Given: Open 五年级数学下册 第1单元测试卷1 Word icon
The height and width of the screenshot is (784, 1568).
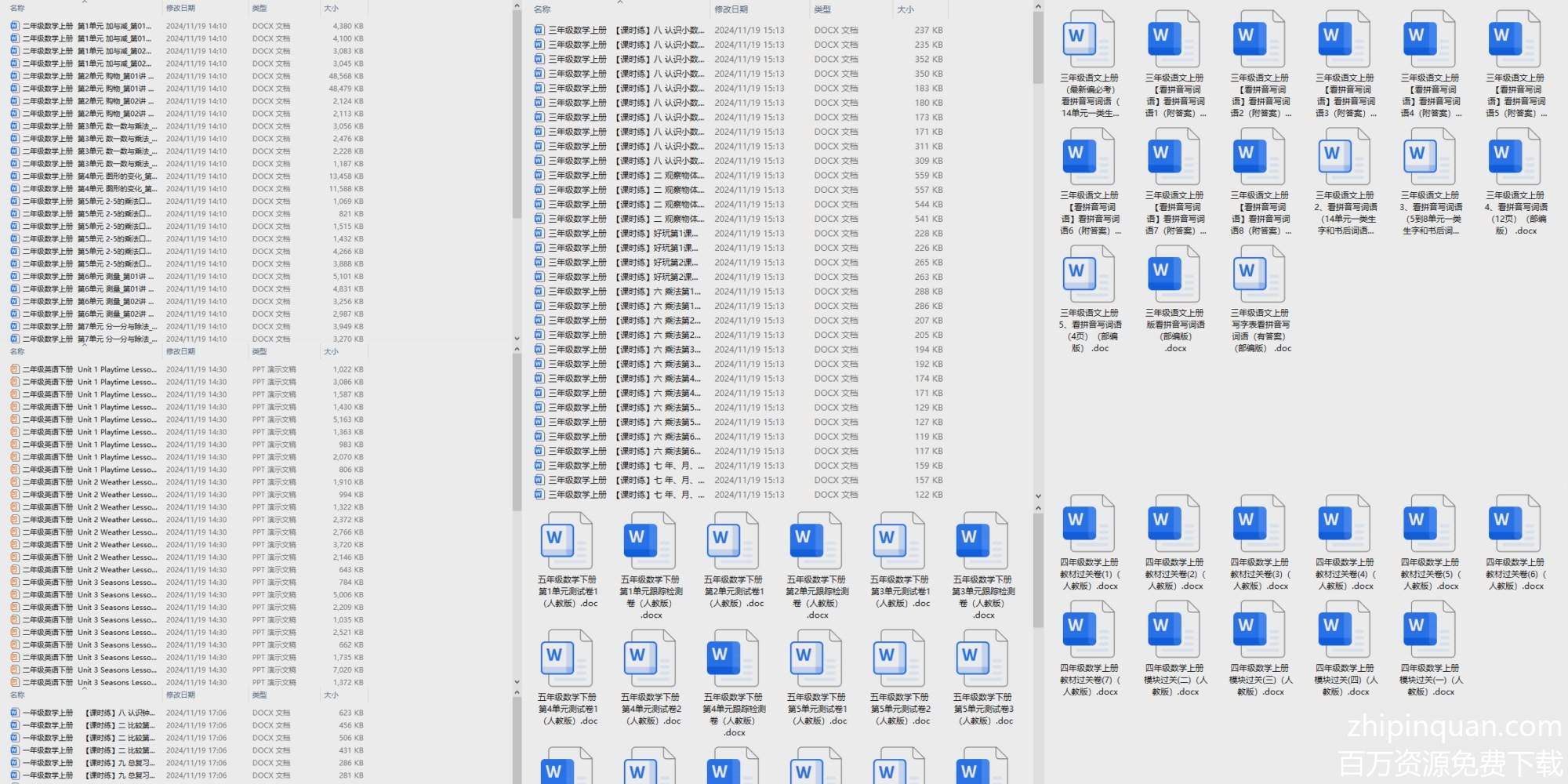Looking at the screenshot, I should 566,540.
